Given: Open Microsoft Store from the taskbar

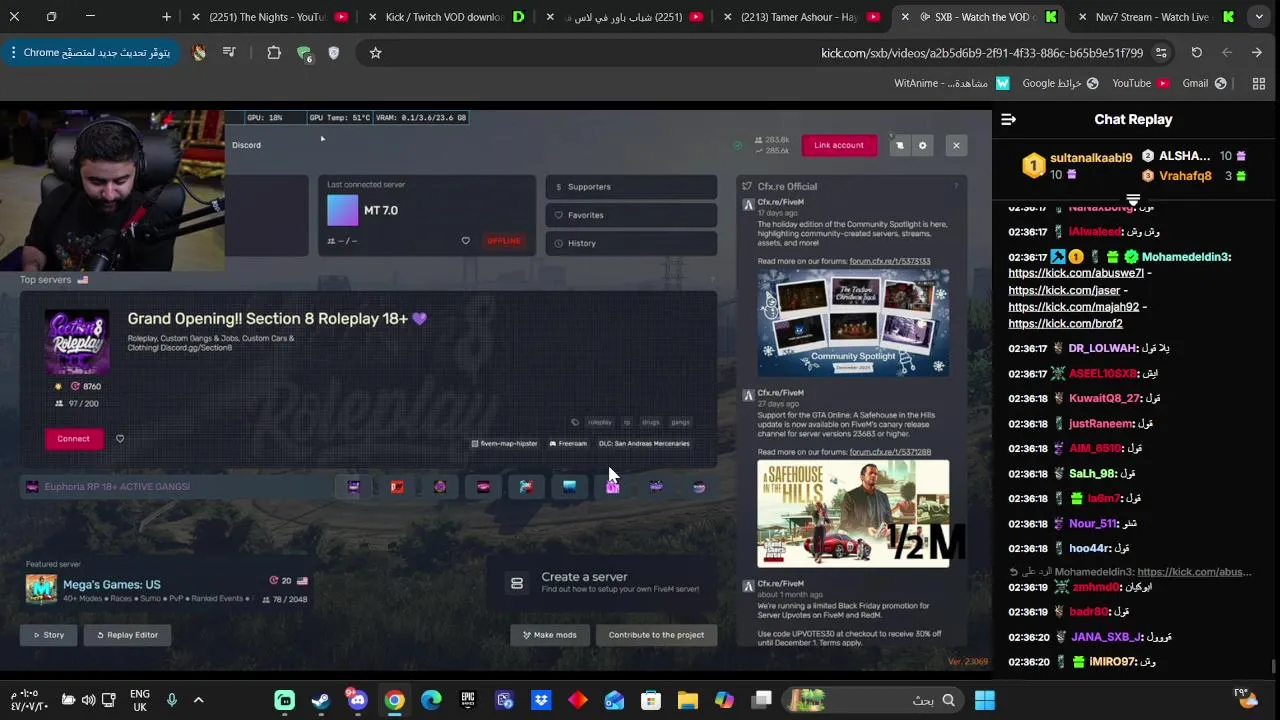Looking at the screenshot, I should [x=651, y=700].
